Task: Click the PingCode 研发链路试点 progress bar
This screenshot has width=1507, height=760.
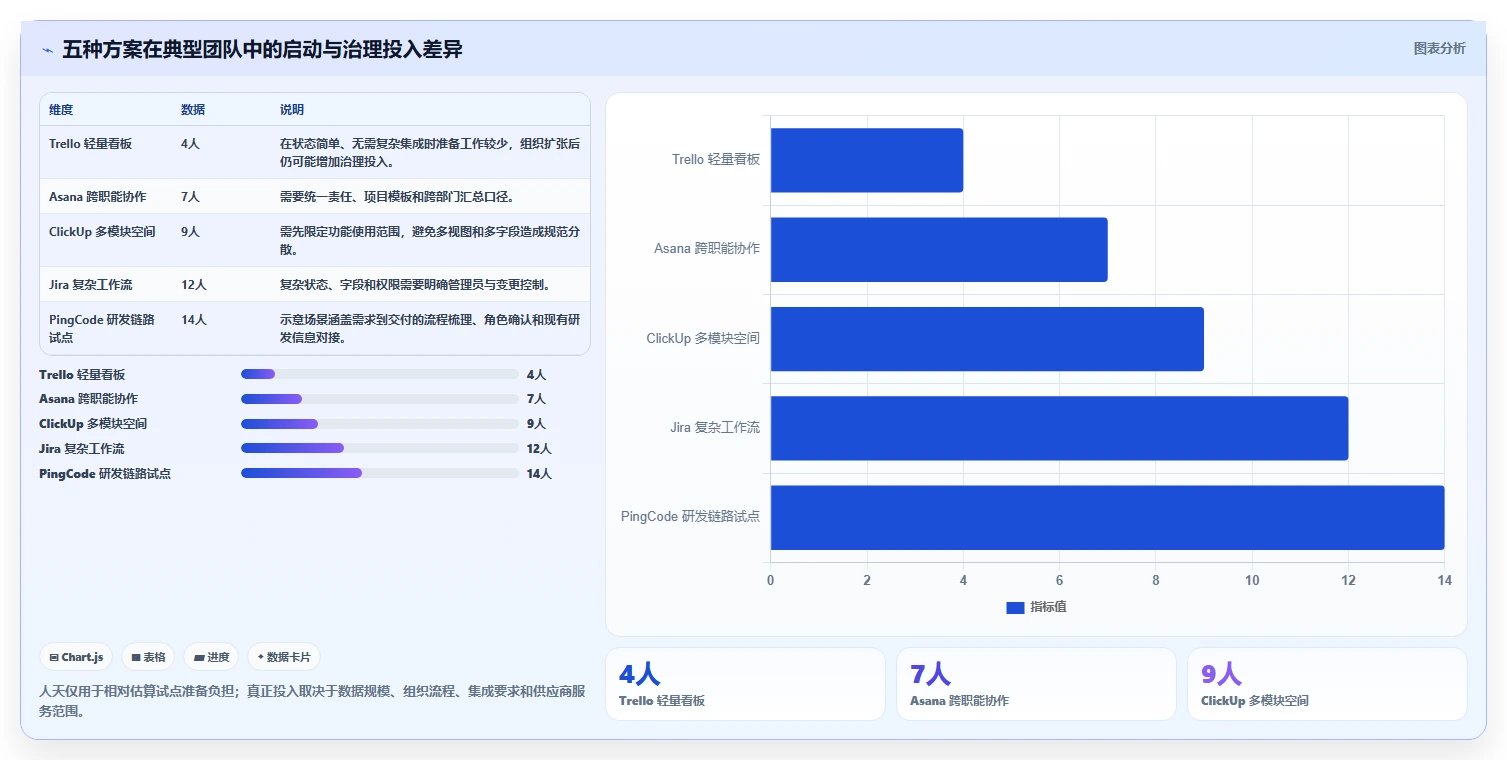Action: pos(380,473)
